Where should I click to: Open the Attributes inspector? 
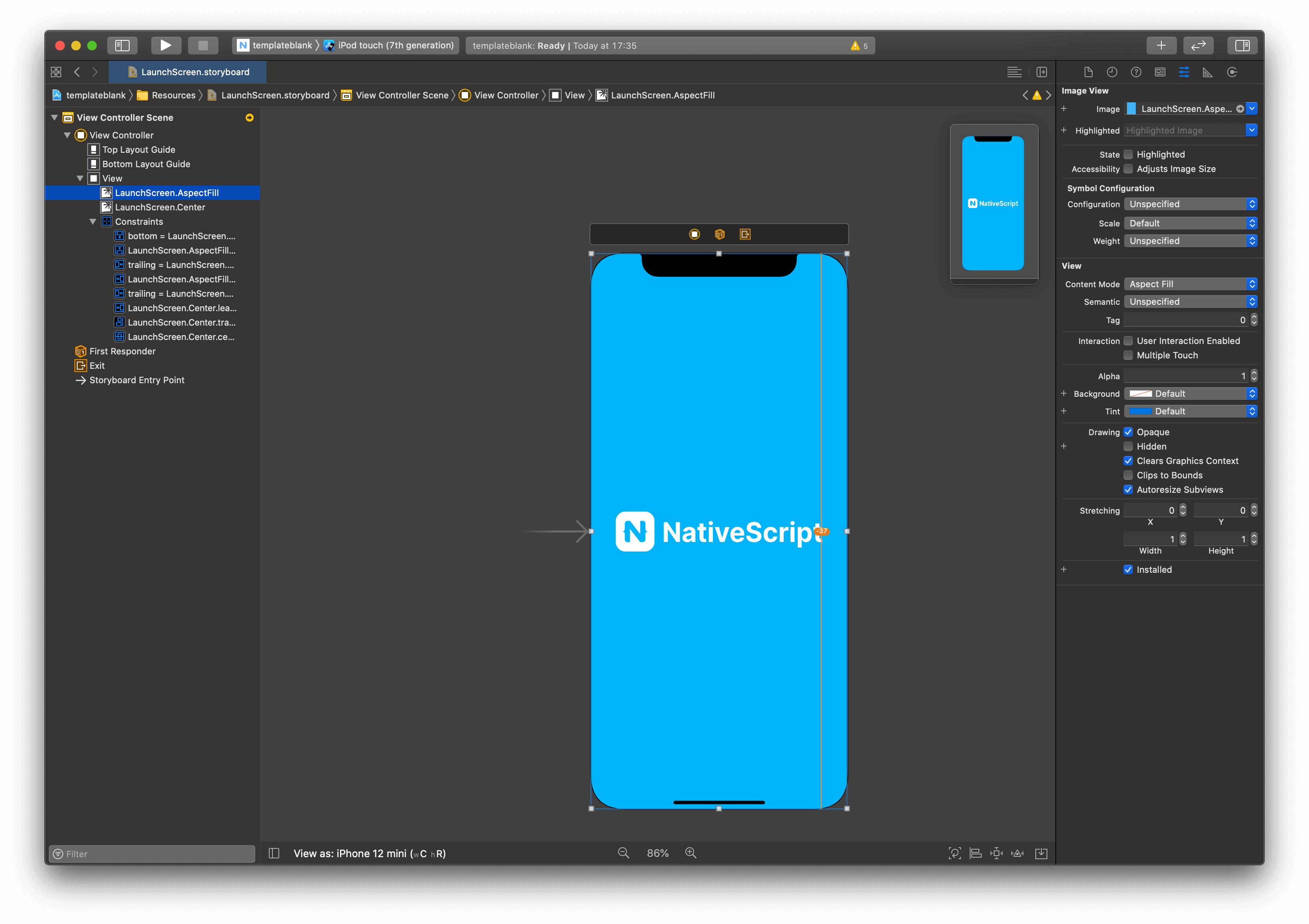point(1184,72)
